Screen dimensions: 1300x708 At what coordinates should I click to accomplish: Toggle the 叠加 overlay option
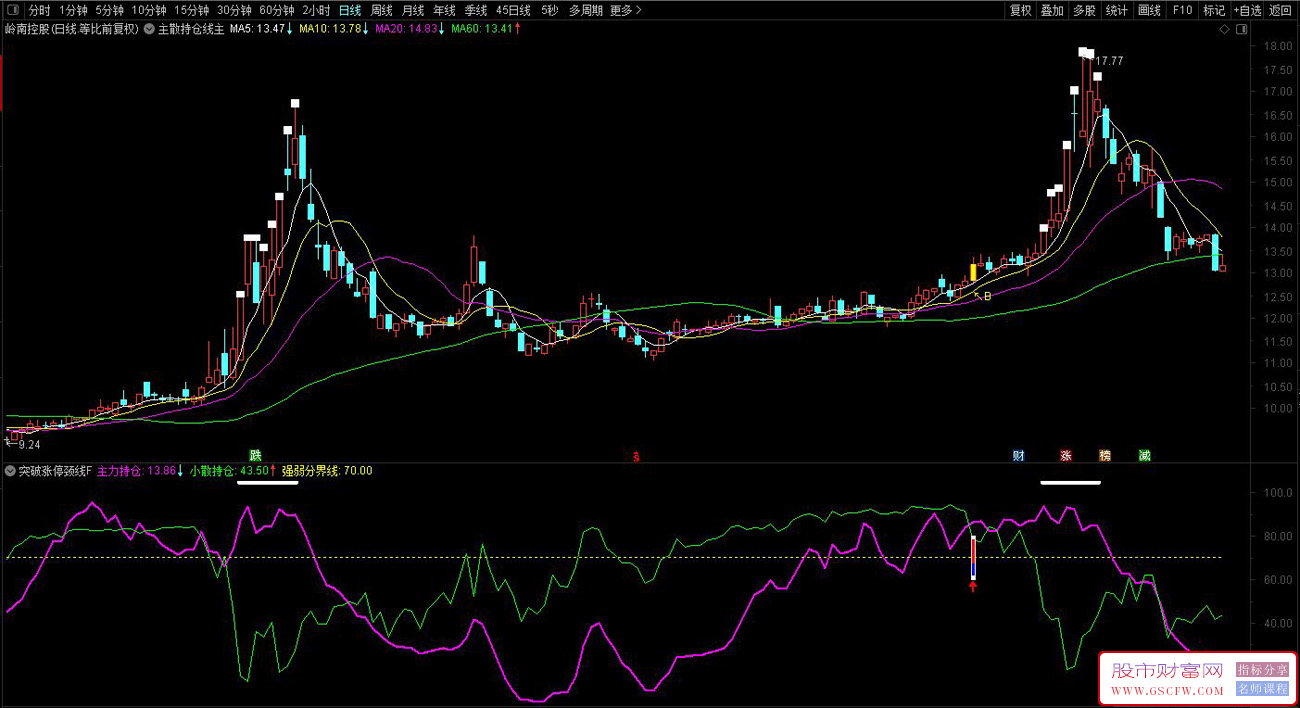tap(1052, 11)
